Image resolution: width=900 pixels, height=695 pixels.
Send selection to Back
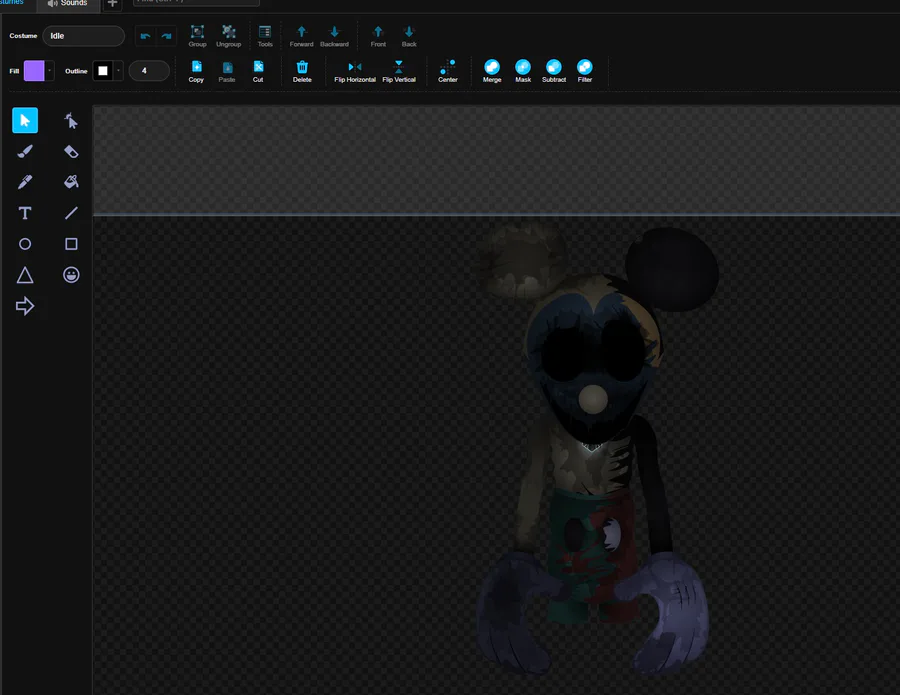click(x=409, y=36)
